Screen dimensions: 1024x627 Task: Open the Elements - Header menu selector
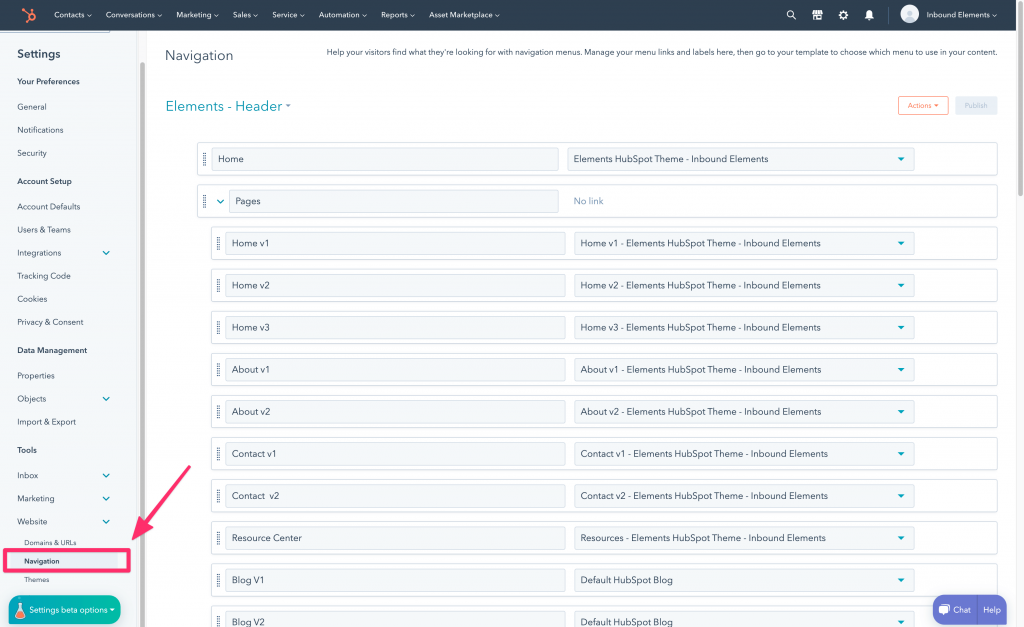tap(228, 106)
